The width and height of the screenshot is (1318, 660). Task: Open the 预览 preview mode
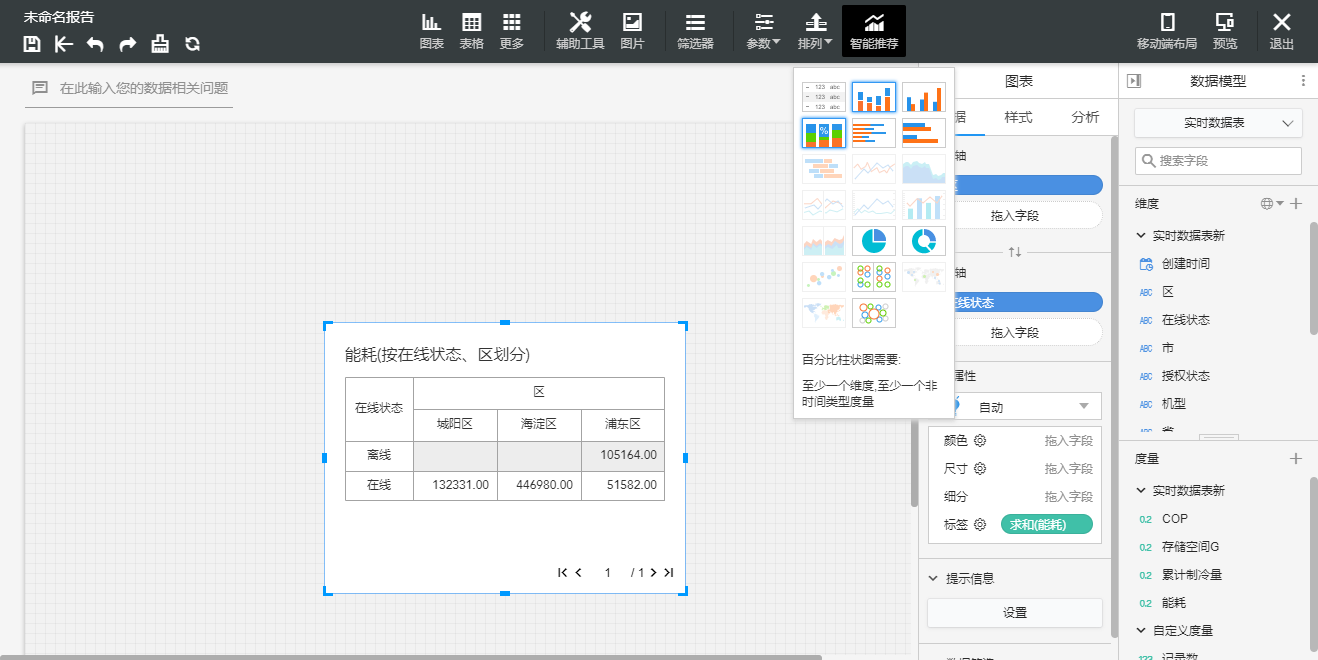tap(1225, 32)
